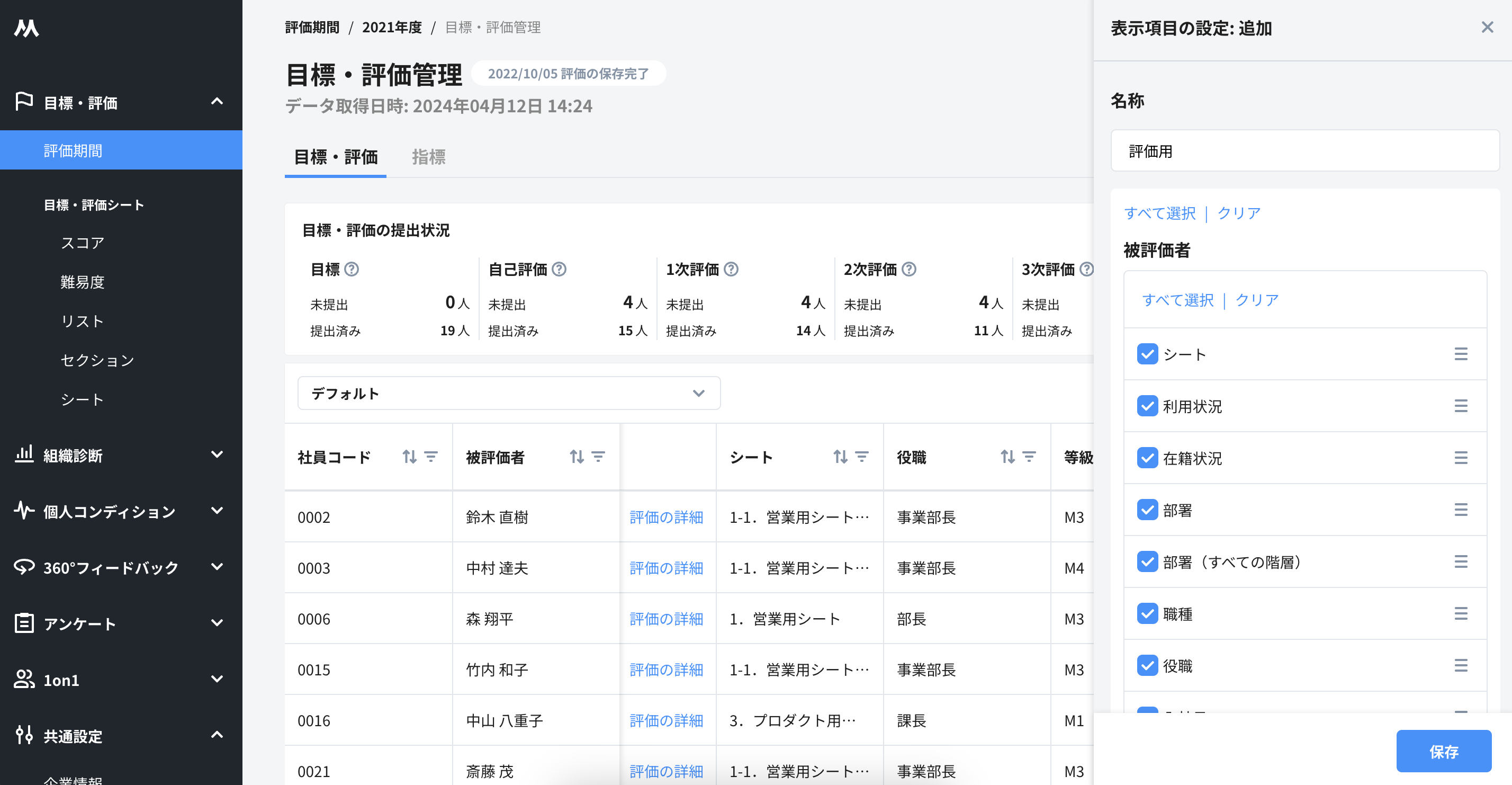Click the sort icon in 社員コード column

point(409,457)
